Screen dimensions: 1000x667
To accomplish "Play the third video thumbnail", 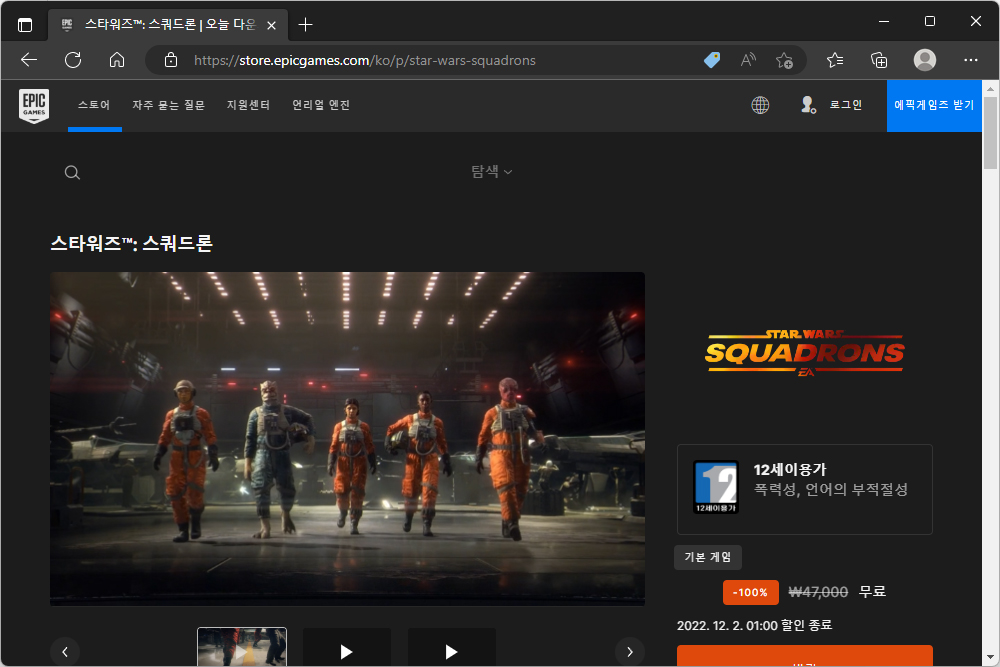I will click(452, 648).
